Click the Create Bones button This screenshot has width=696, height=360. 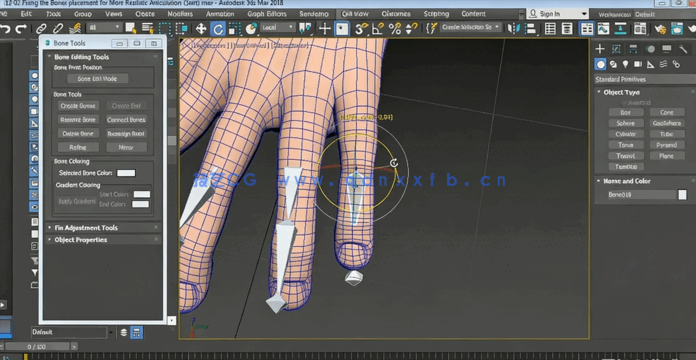coord(78,106)
